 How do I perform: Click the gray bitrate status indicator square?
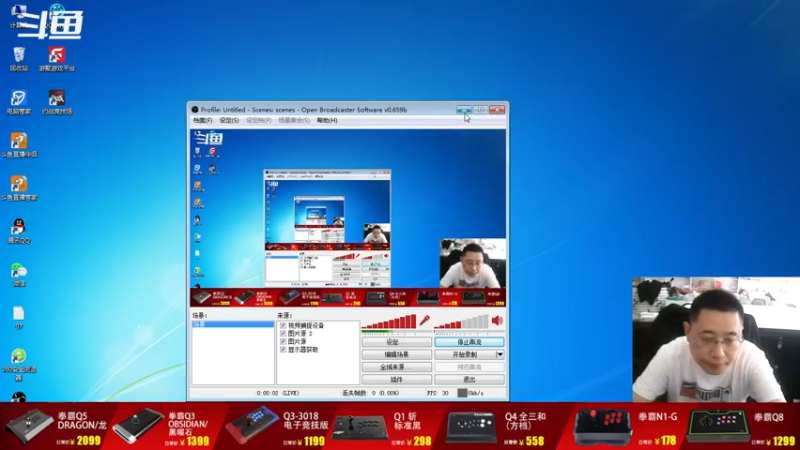tap(462, 393)
